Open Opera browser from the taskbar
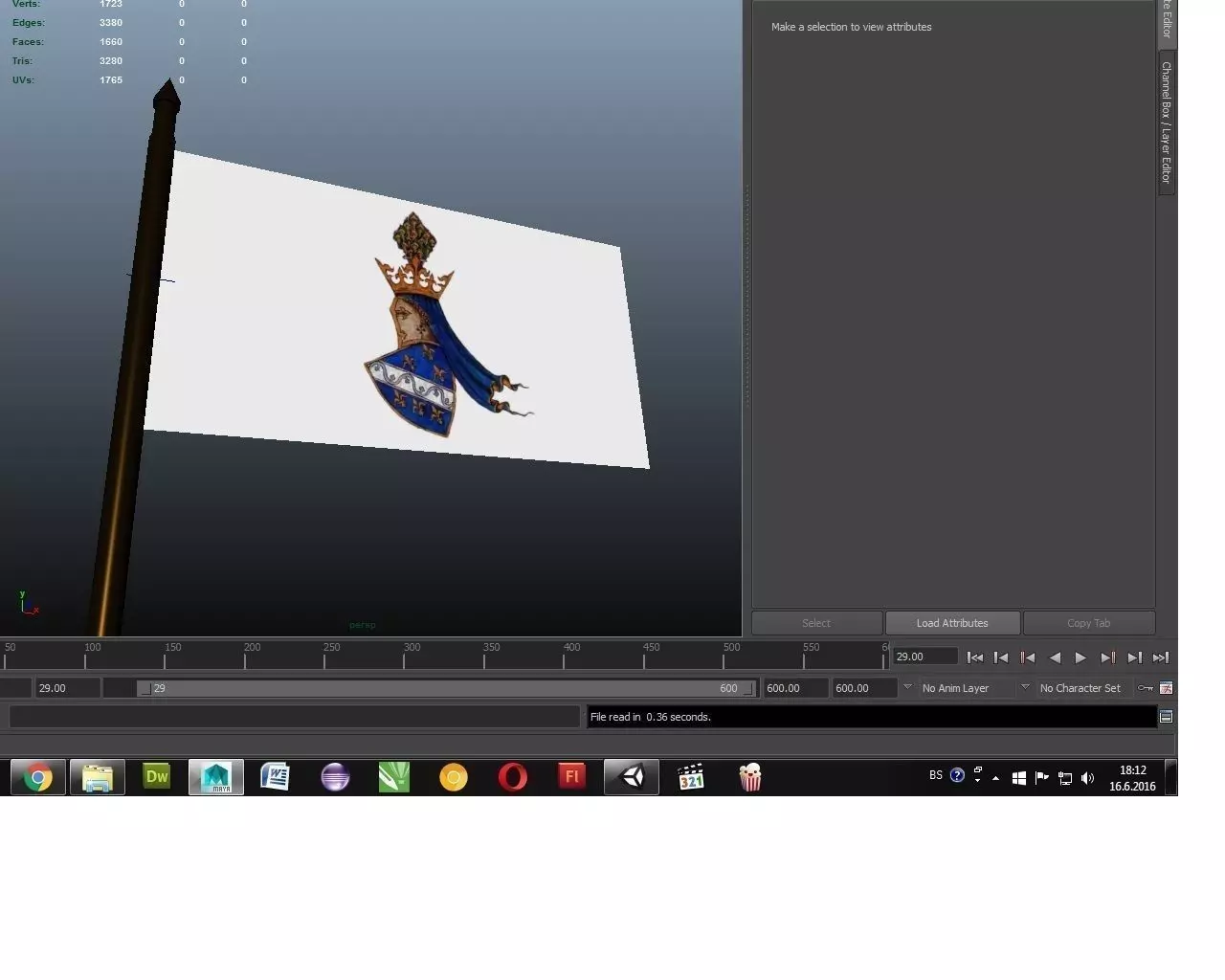1225x980 pixels. pyautogui.click(x=513, y=777)
